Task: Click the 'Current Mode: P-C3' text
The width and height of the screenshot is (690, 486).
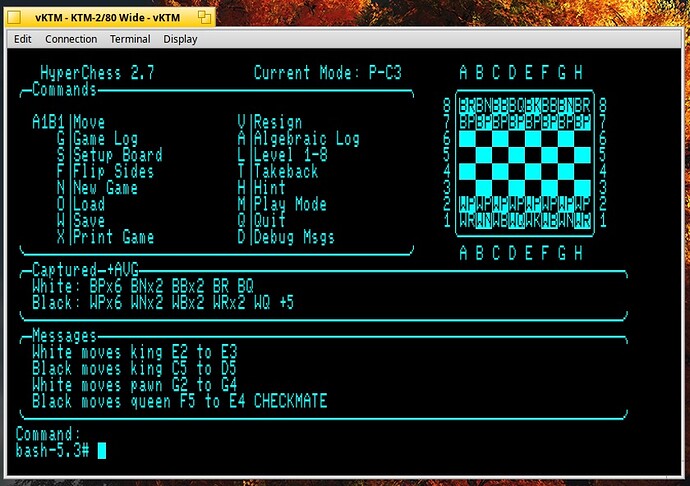Action: click(327, 73)
